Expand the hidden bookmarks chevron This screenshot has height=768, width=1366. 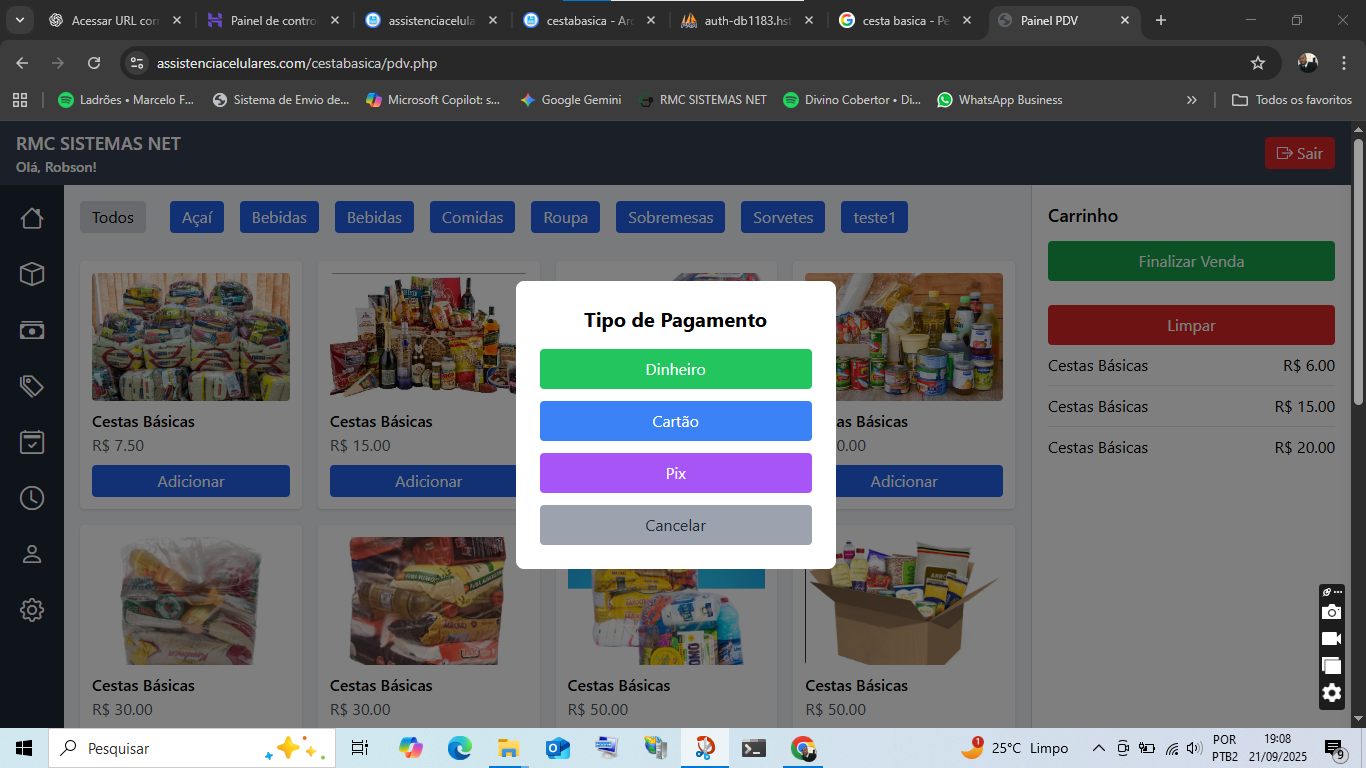[1192, 100]
